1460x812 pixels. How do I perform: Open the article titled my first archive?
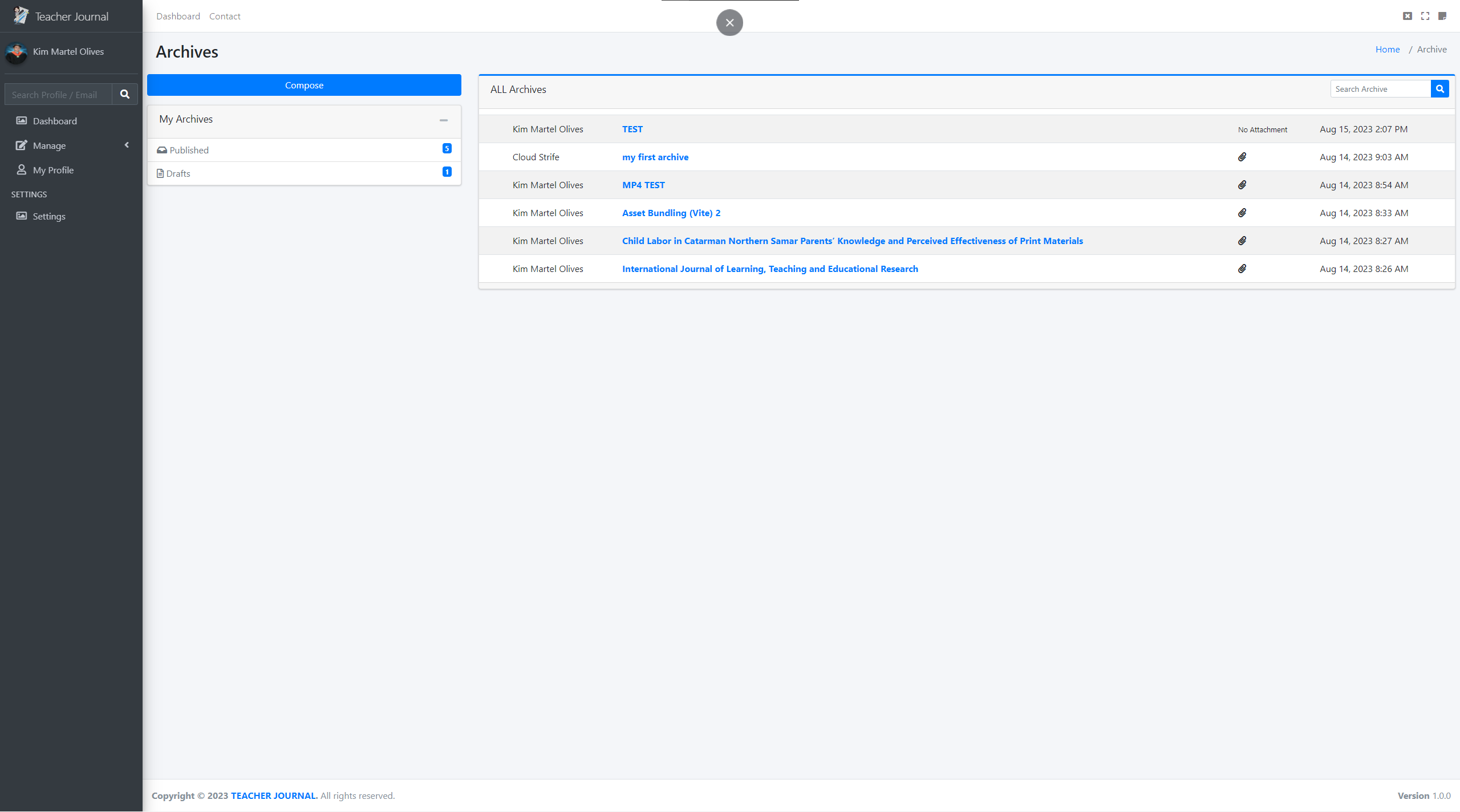click(655, 157)
